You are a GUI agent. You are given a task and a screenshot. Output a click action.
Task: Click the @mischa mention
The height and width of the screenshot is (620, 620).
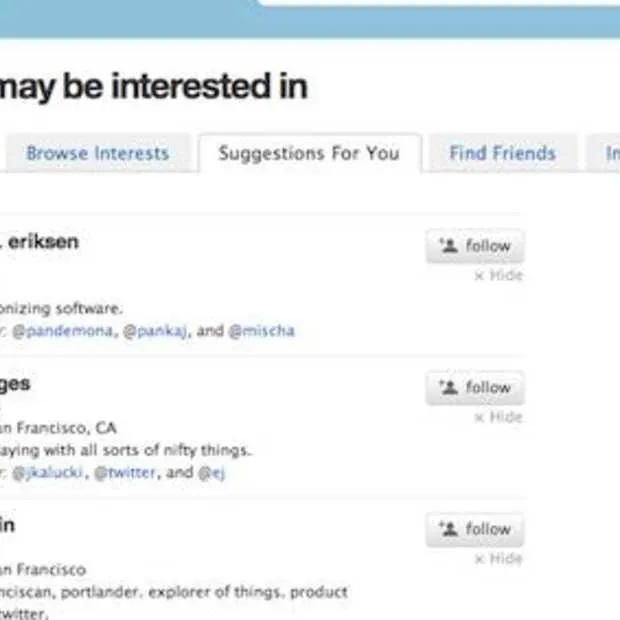(x=262, y=330)
